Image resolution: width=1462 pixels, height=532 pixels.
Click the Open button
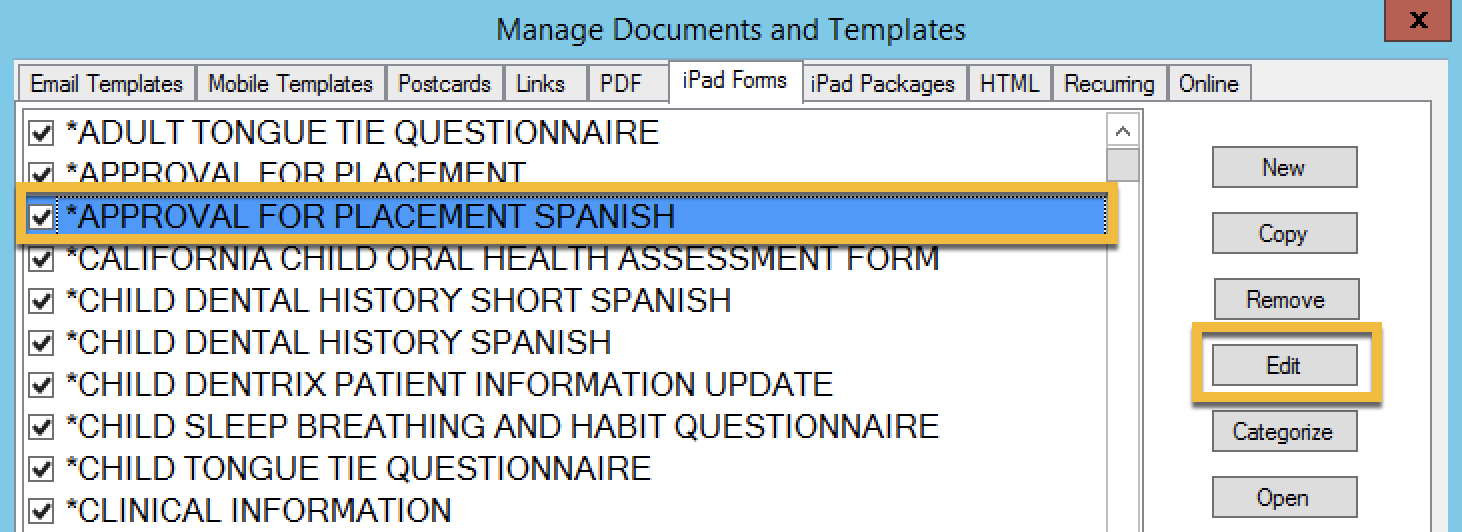1283,497
